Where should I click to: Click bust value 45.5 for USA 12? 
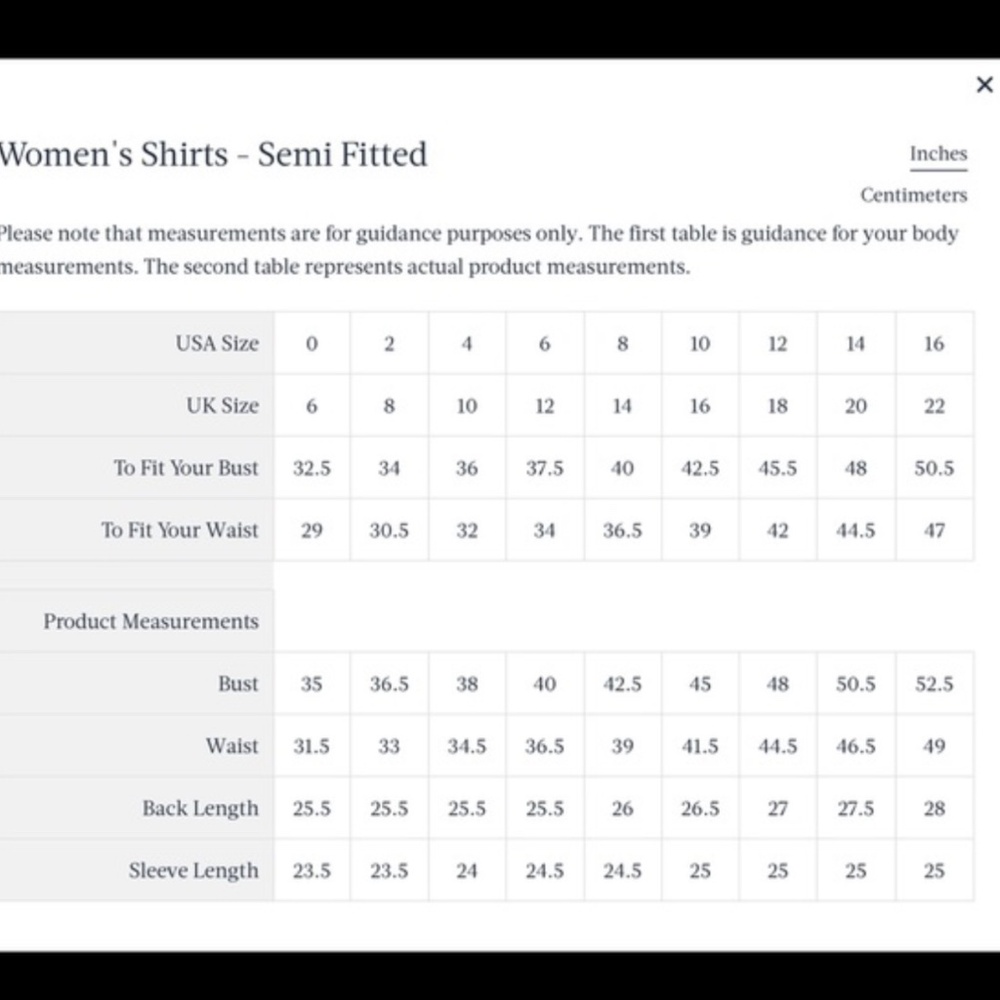[777, 468]
